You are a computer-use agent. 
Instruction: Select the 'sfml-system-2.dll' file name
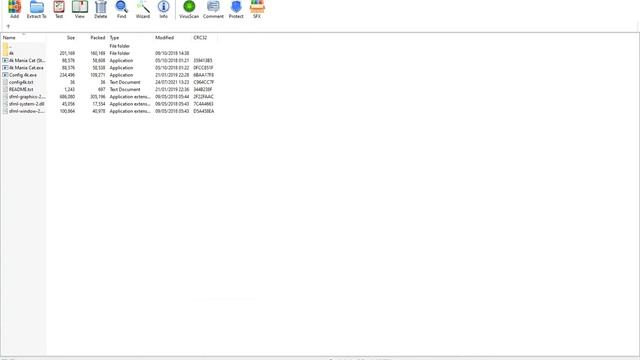(27, 104)
